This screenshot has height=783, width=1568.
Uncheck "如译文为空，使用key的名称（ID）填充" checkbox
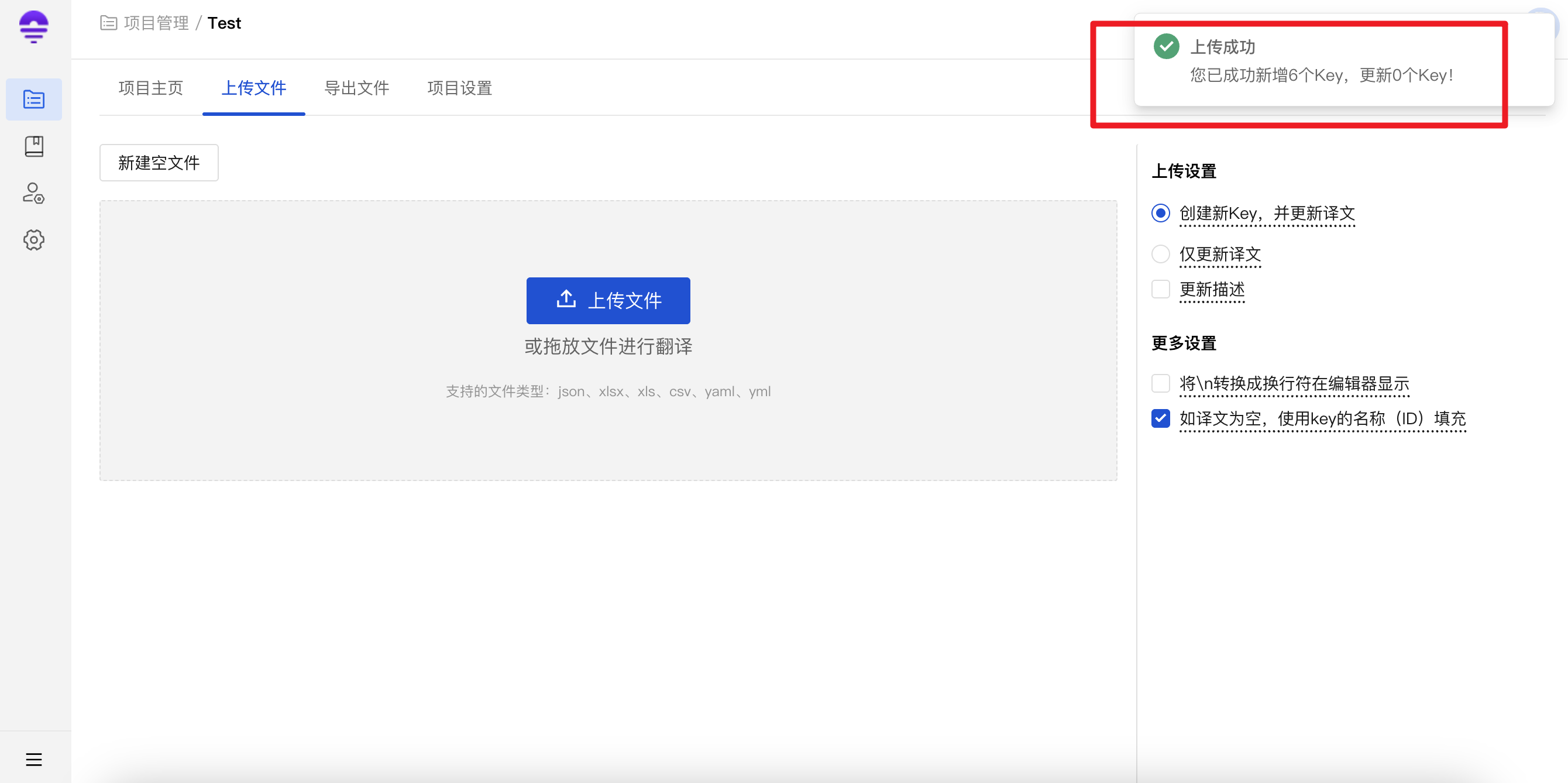pyautogui.click(x=1160, y=419)
